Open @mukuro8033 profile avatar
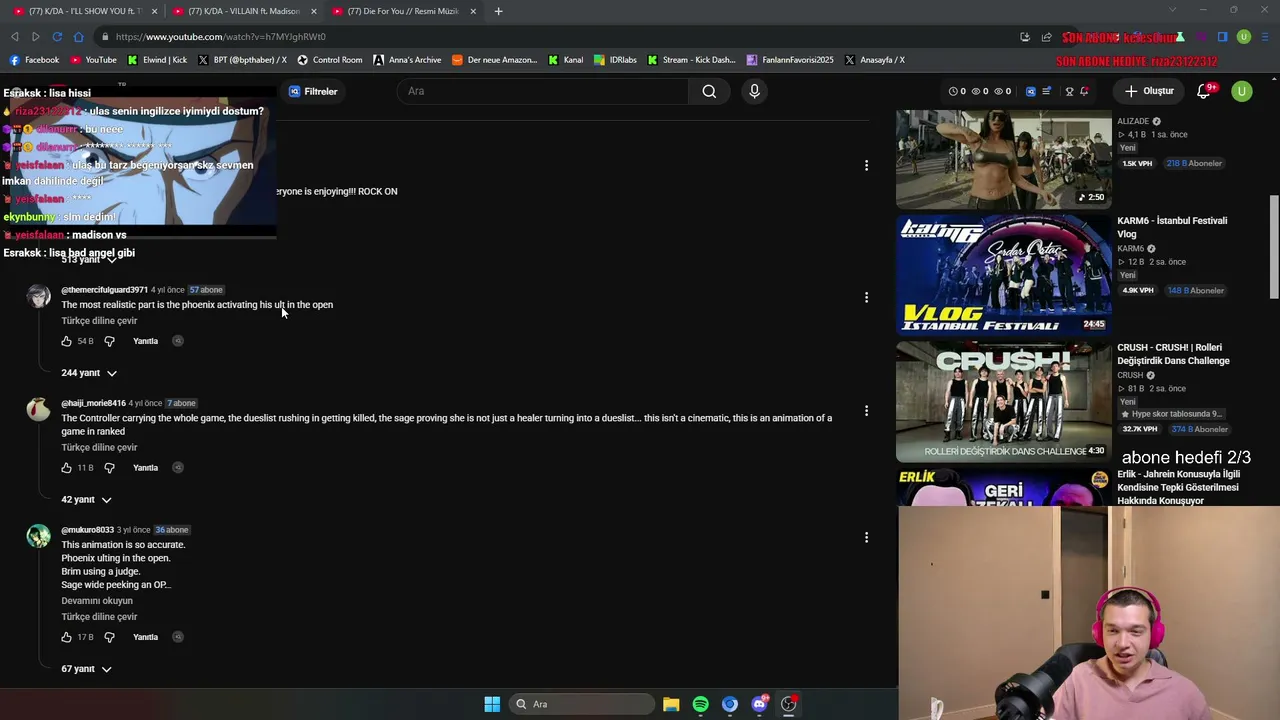Screen dimensions: 1280x720 click(38, 537)
